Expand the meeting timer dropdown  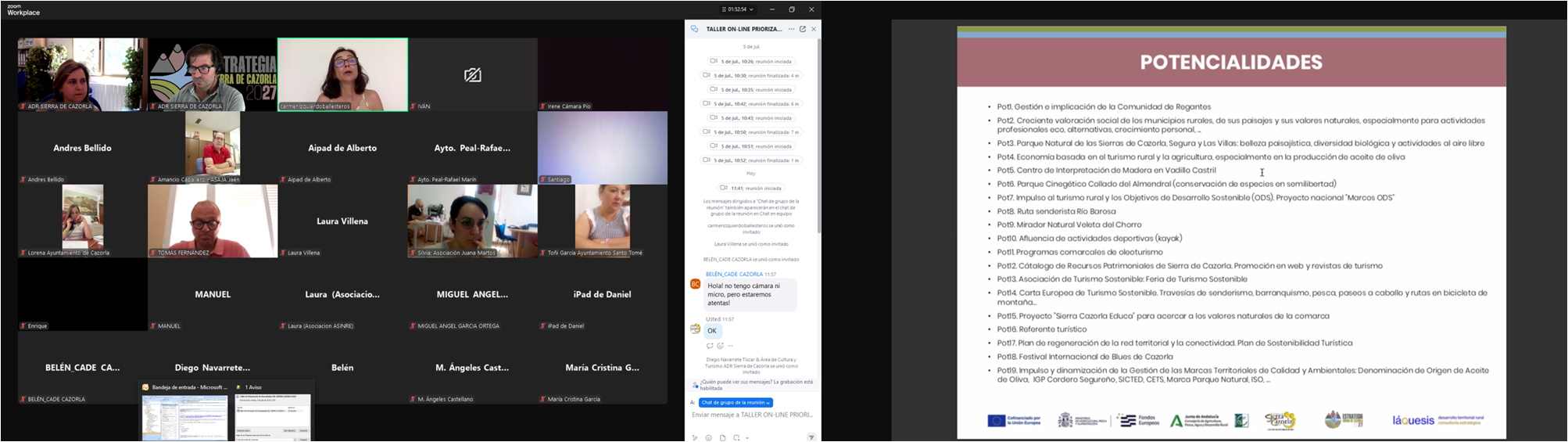tap(739, 9)
